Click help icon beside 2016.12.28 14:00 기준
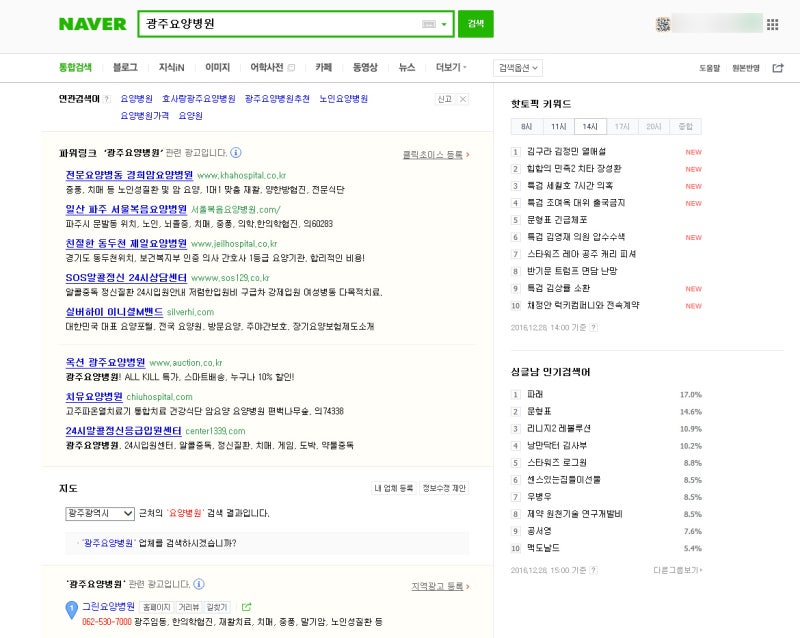Screen dimensions: 800x638 coord(593,328)
